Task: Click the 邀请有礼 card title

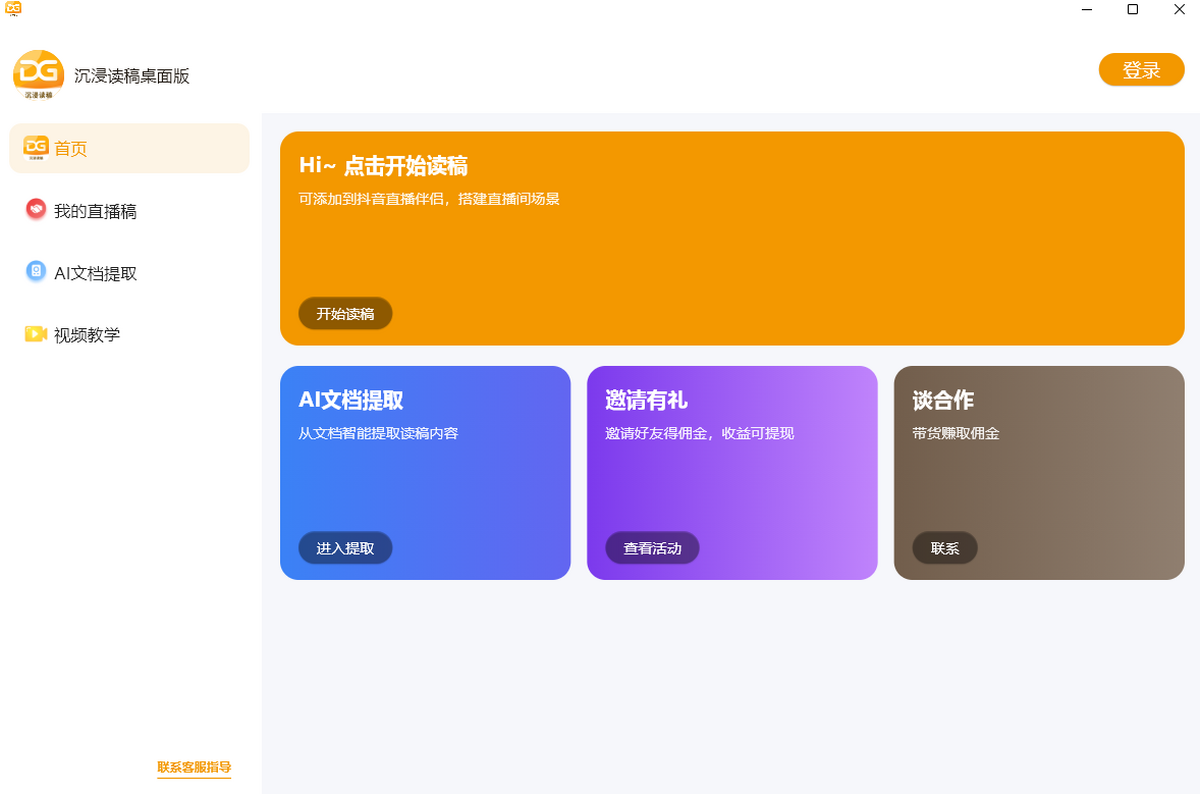Action: tap(647, 400)
